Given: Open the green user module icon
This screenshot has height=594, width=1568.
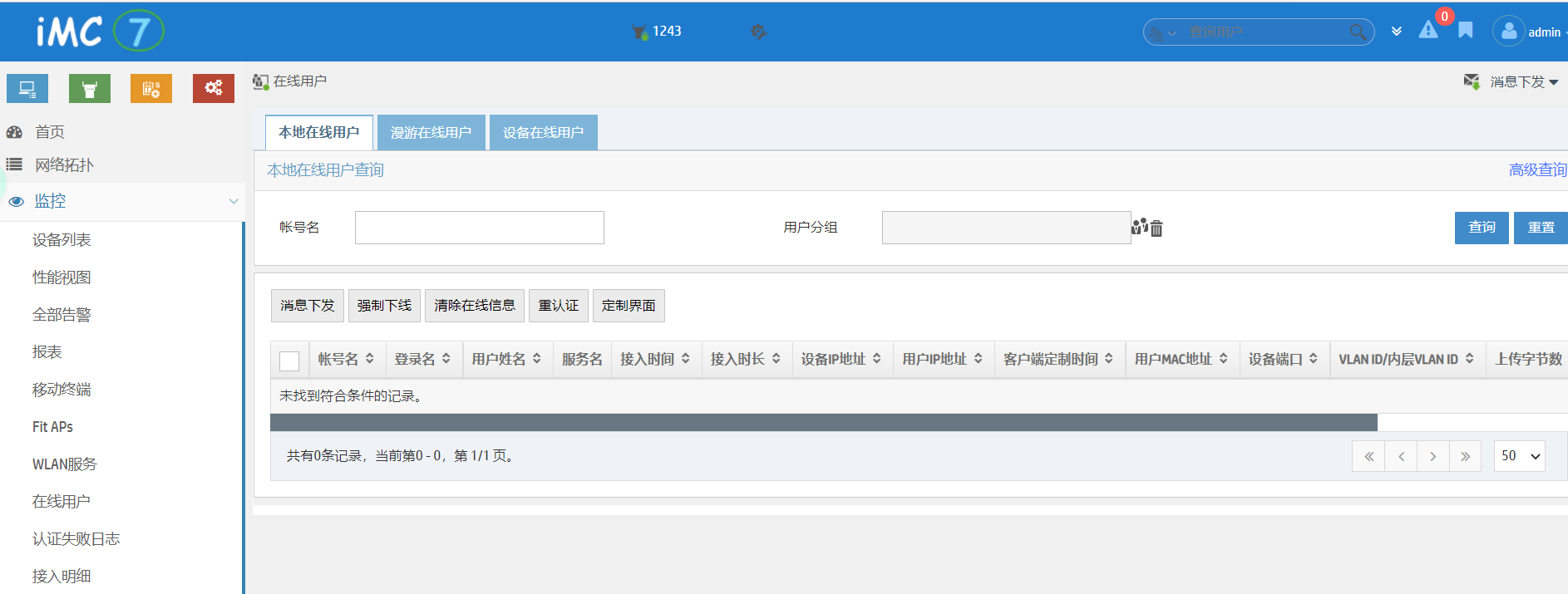Looking at the screenshot, I should pos(90,88).
